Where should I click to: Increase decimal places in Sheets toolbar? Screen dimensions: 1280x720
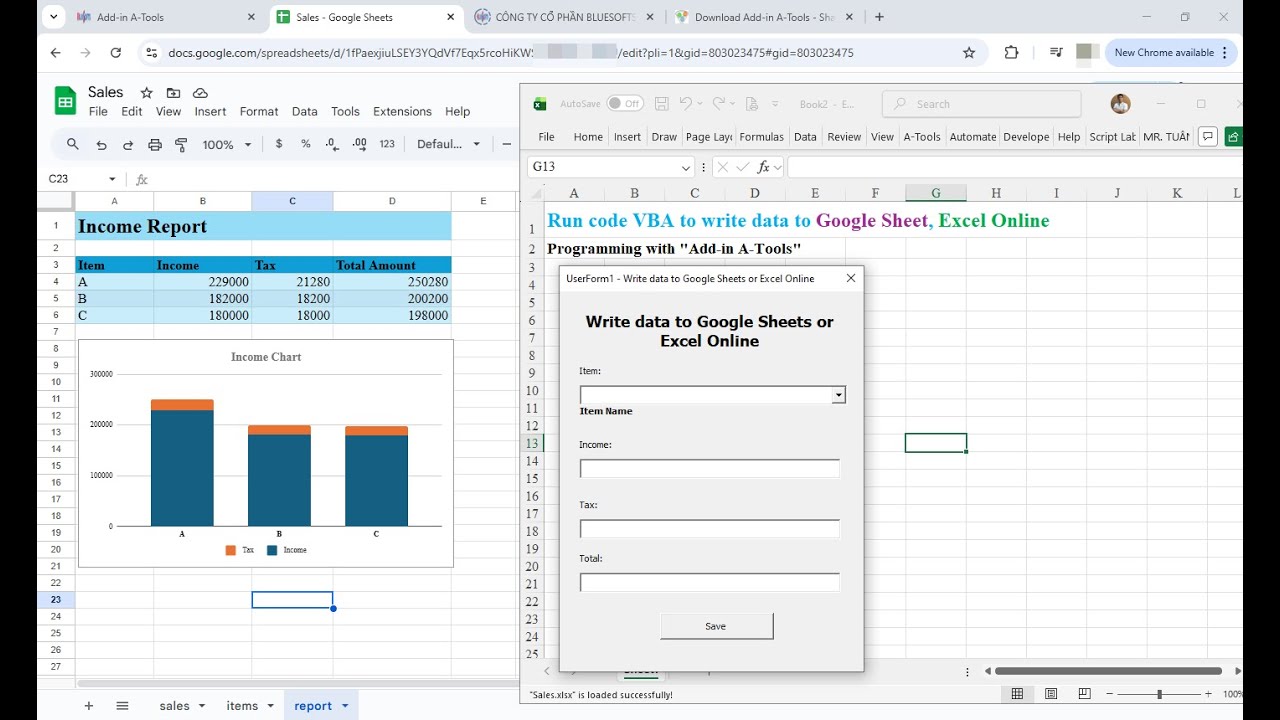point(360,144)
